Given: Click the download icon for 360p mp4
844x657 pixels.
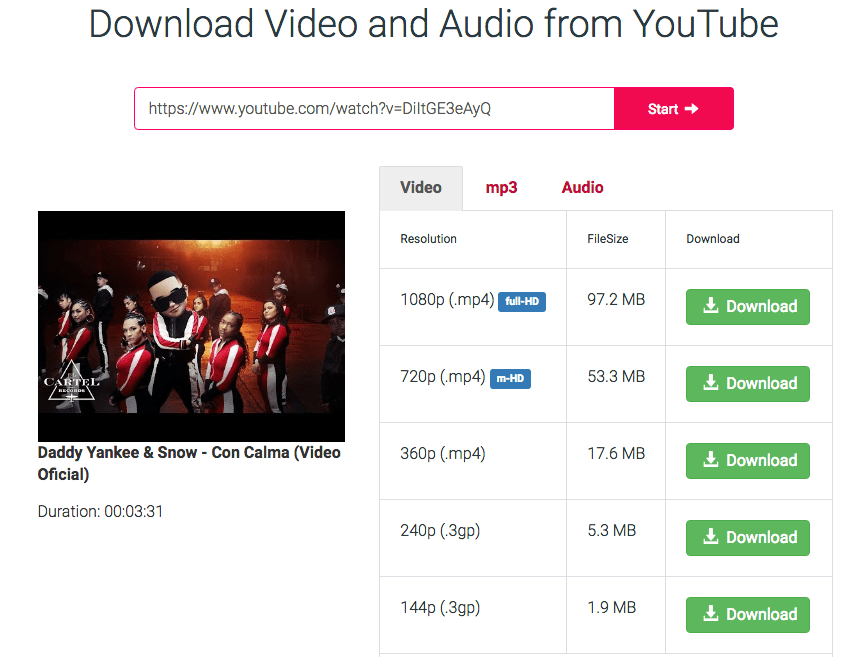Looking at the screenshot, I should pyautogui.click(x=711, y=460).
